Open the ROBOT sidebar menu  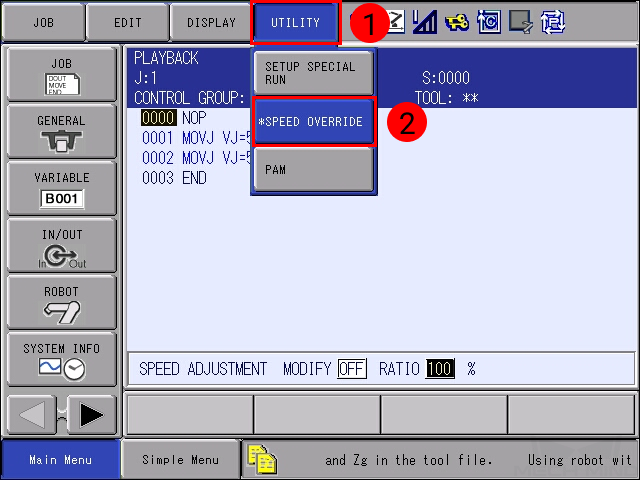pos(62,302)
